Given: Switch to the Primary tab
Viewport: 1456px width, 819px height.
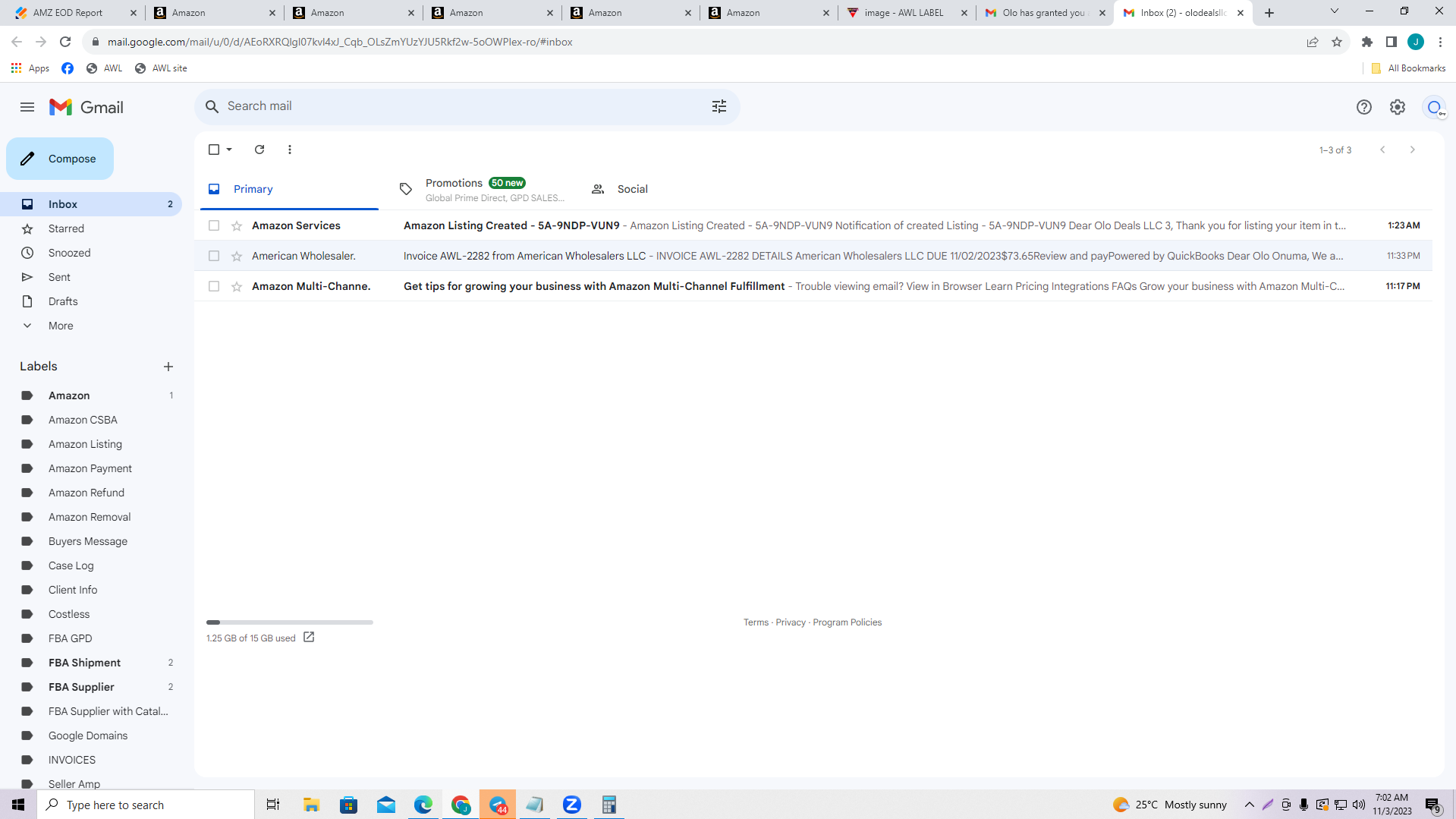Looking at the screenshot, I should click(x=289, y=190).
